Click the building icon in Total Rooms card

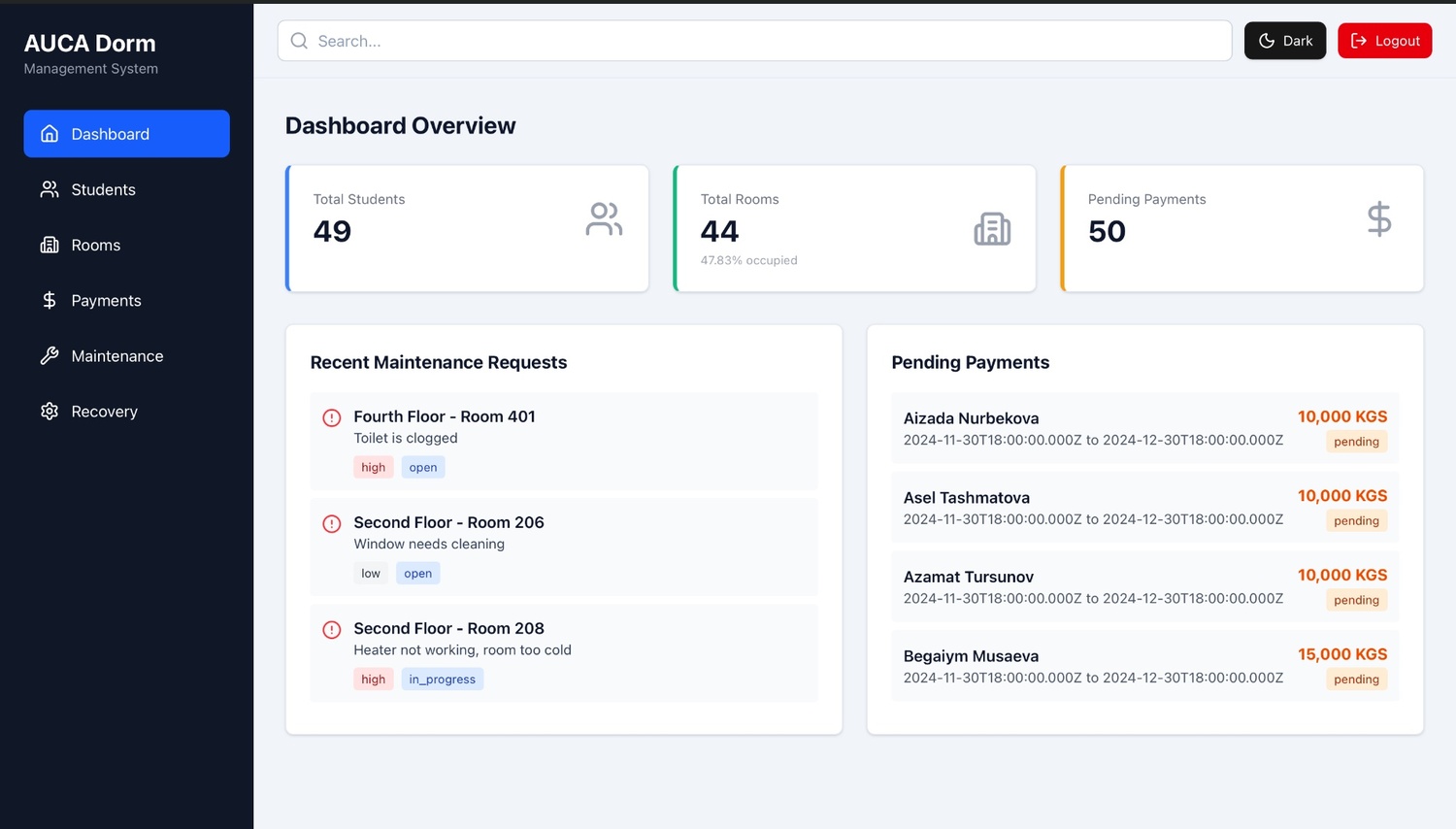[992, 228]
